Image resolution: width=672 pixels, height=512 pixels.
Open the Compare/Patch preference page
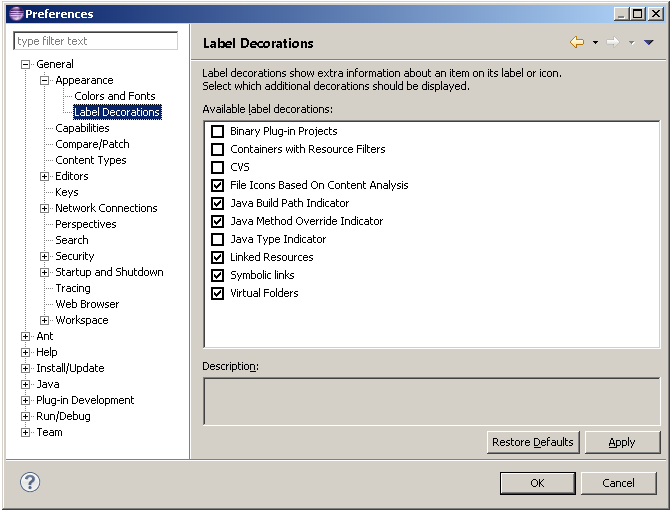[x=92, y=144]
